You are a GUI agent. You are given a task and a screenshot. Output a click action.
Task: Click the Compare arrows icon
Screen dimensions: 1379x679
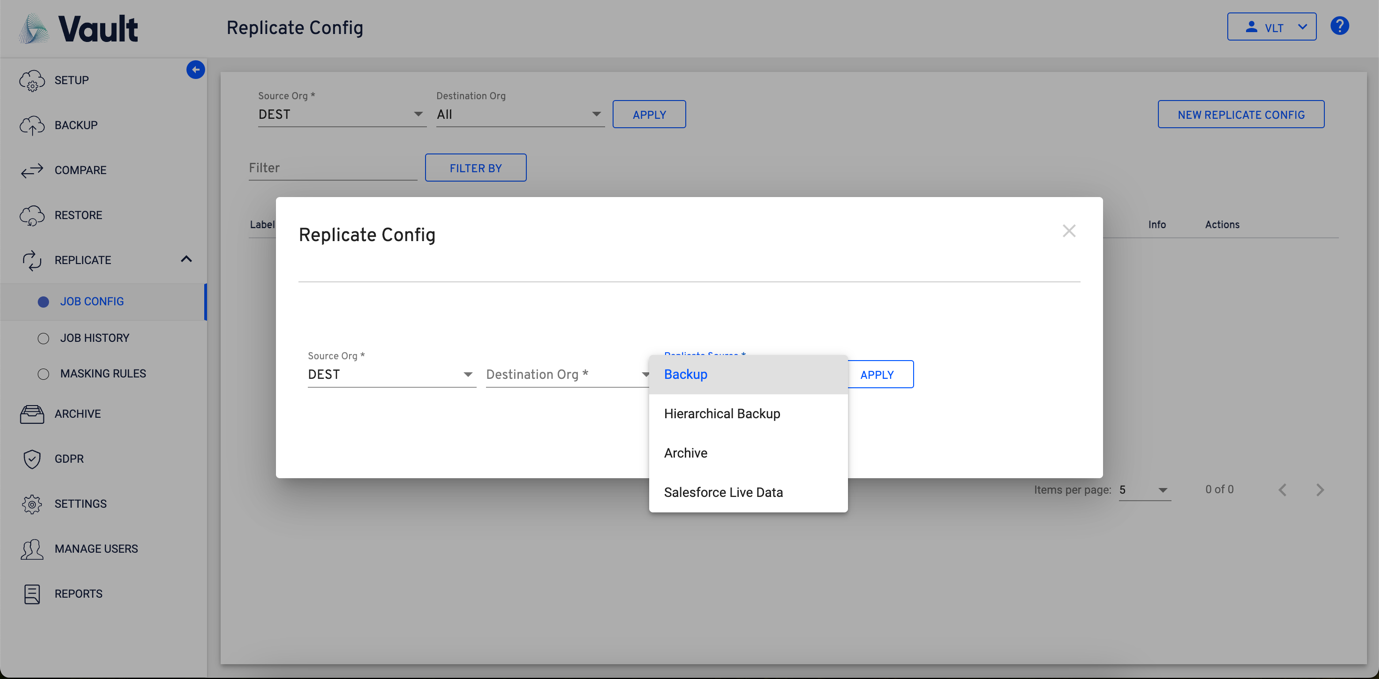coord(32,171)
